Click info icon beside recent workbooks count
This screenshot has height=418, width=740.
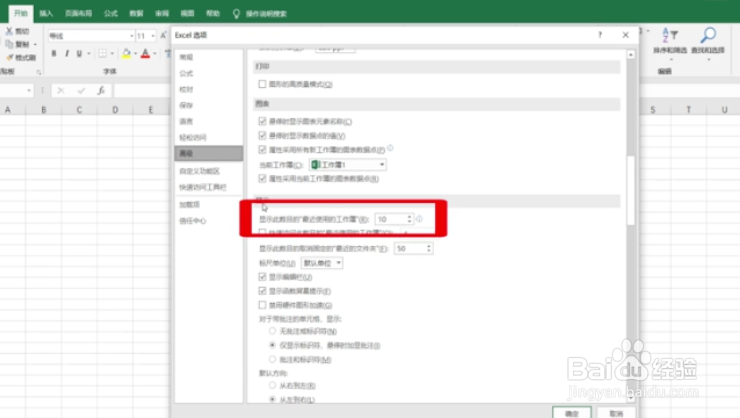(x=419, y=219)
